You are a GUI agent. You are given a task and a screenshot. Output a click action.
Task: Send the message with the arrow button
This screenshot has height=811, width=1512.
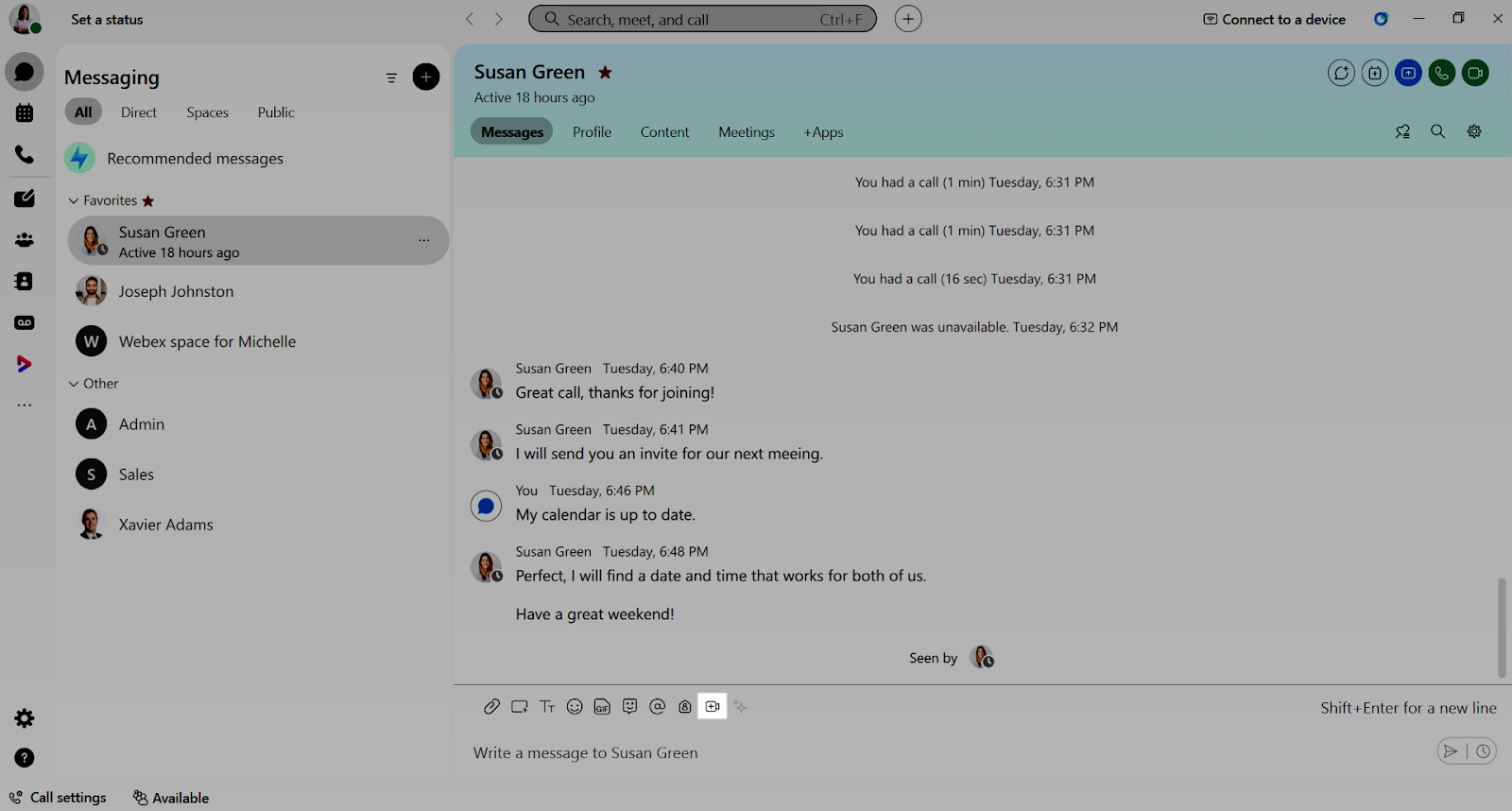click(1451, 751)
